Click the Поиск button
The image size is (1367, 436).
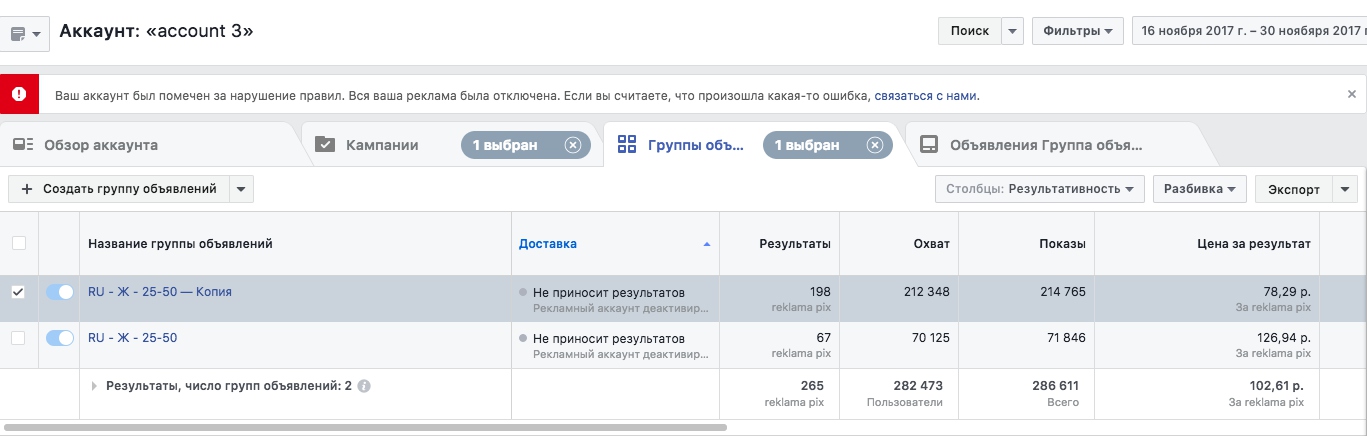pos(969,31)
